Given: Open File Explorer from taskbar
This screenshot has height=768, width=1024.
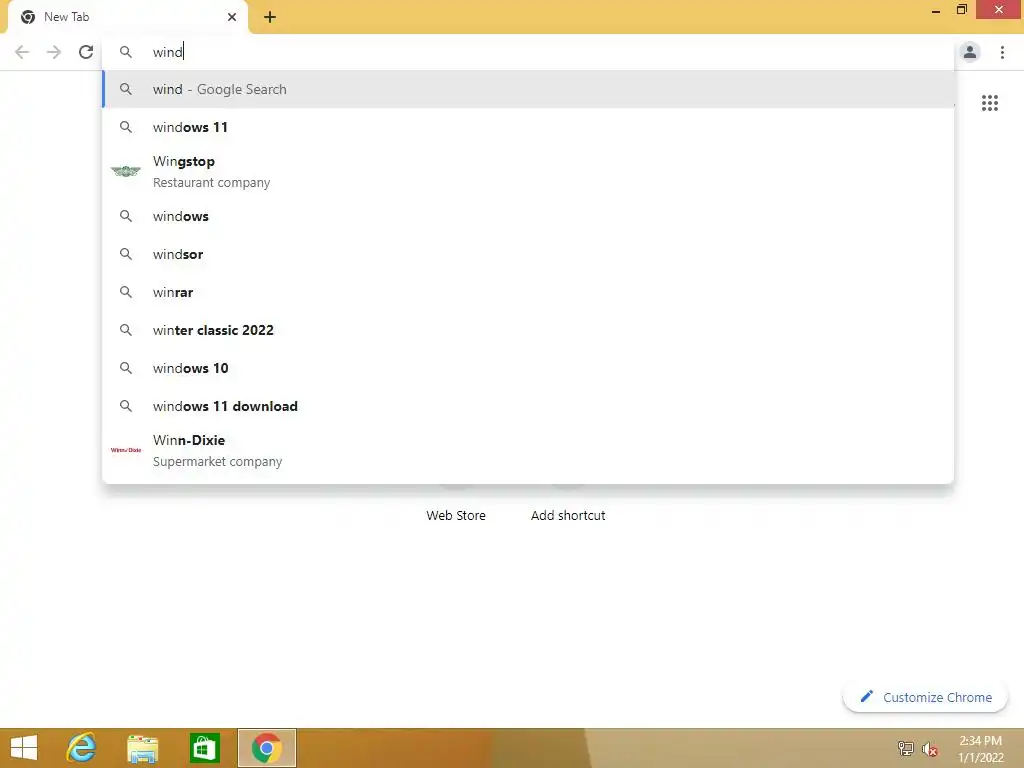Looking at the screenshot, I should tap(142, 748).
